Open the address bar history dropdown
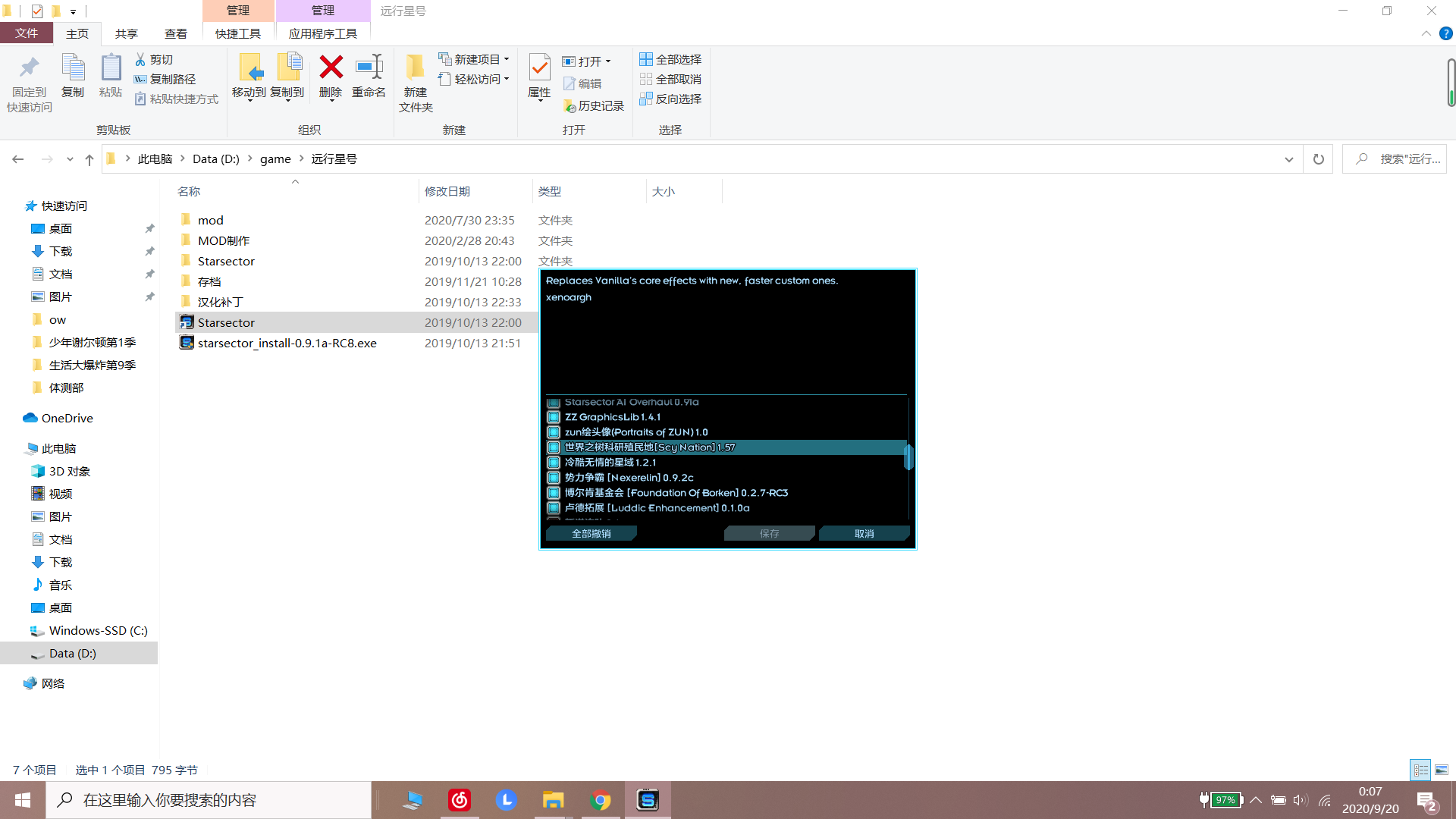This screenshot has height=819, width=1456. [x=1288, y=159]
